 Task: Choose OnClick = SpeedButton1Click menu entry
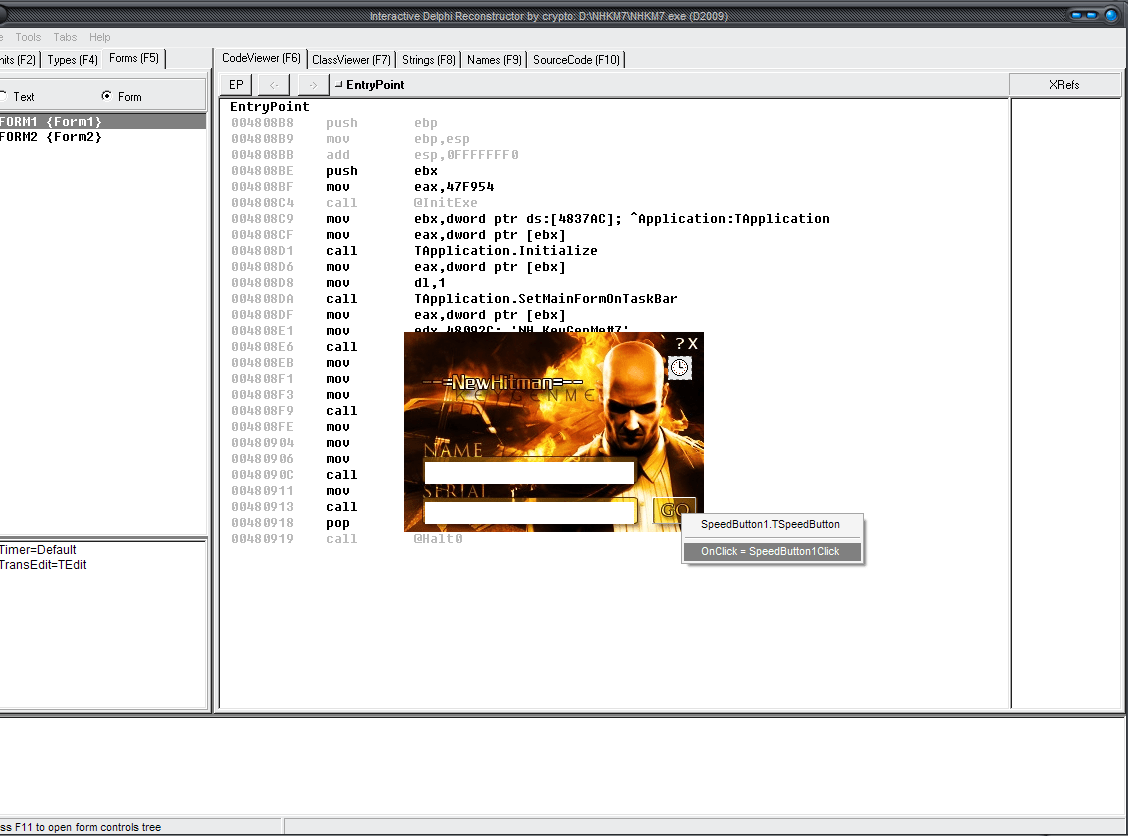[770, 551]
